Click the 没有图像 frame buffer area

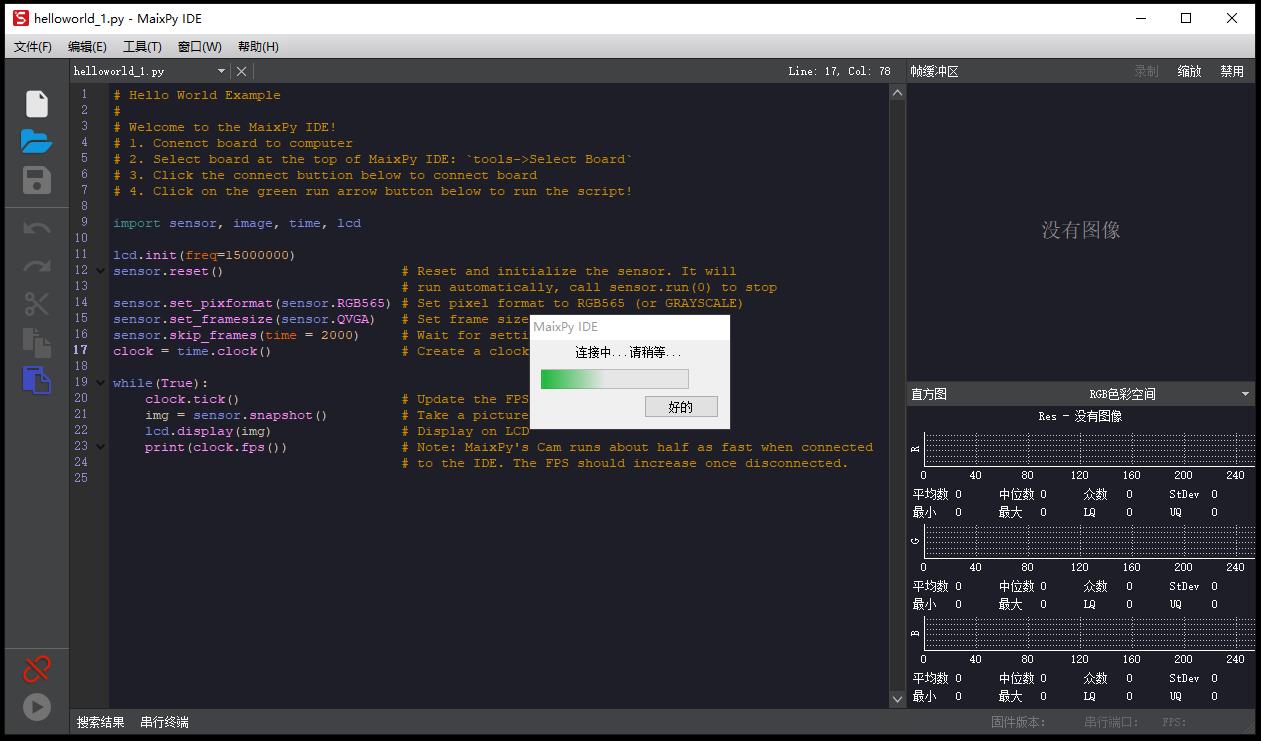tap(1081, 230)
